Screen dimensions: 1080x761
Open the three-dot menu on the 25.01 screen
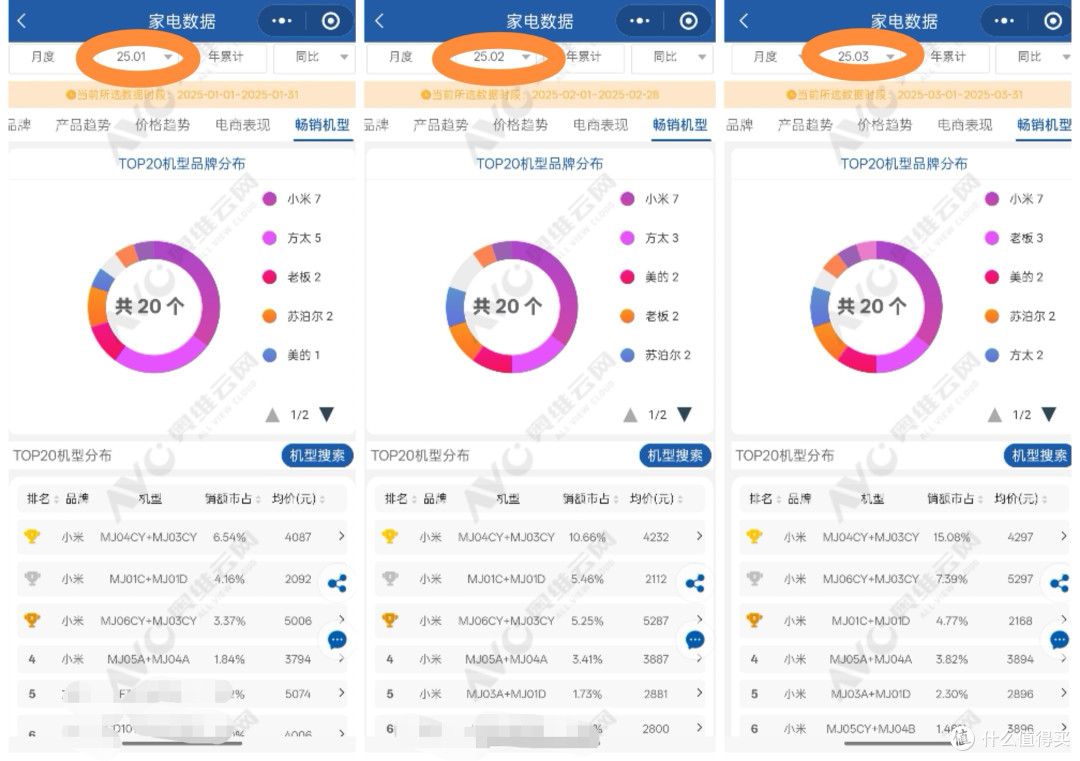click(281, 21)
